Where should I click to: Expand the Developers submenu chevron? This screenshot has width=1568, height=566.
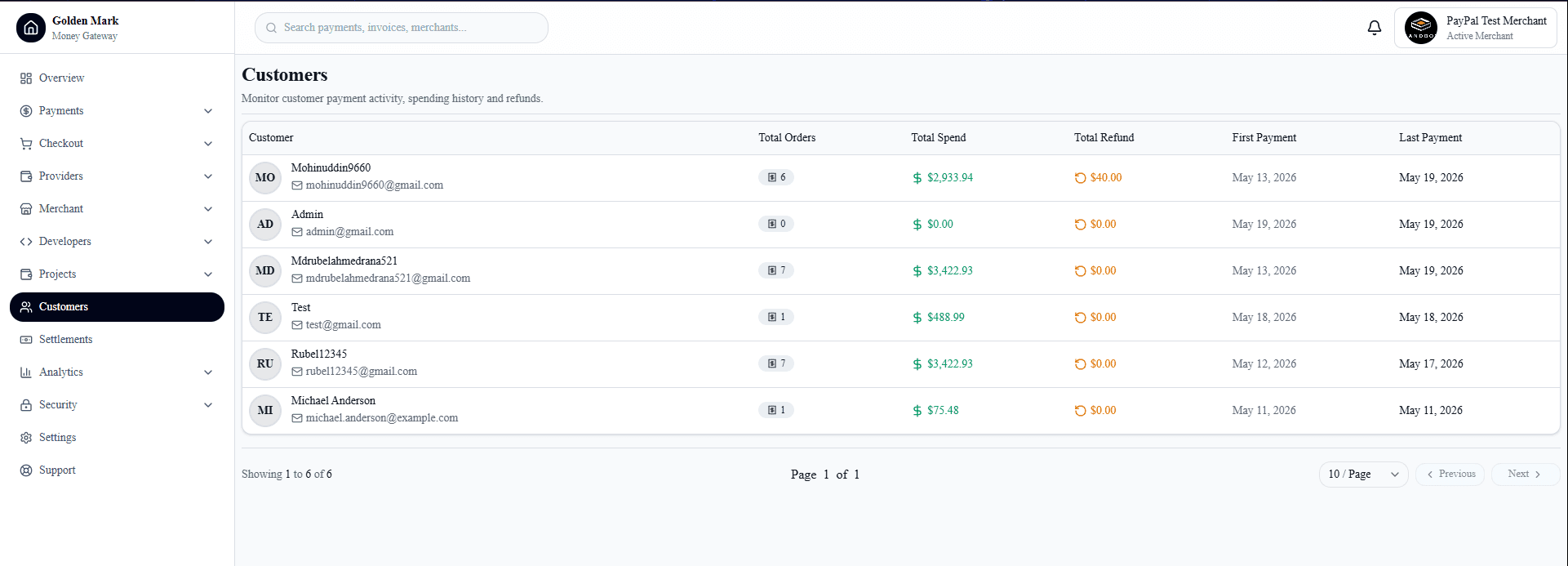click(x=208, y=242)
